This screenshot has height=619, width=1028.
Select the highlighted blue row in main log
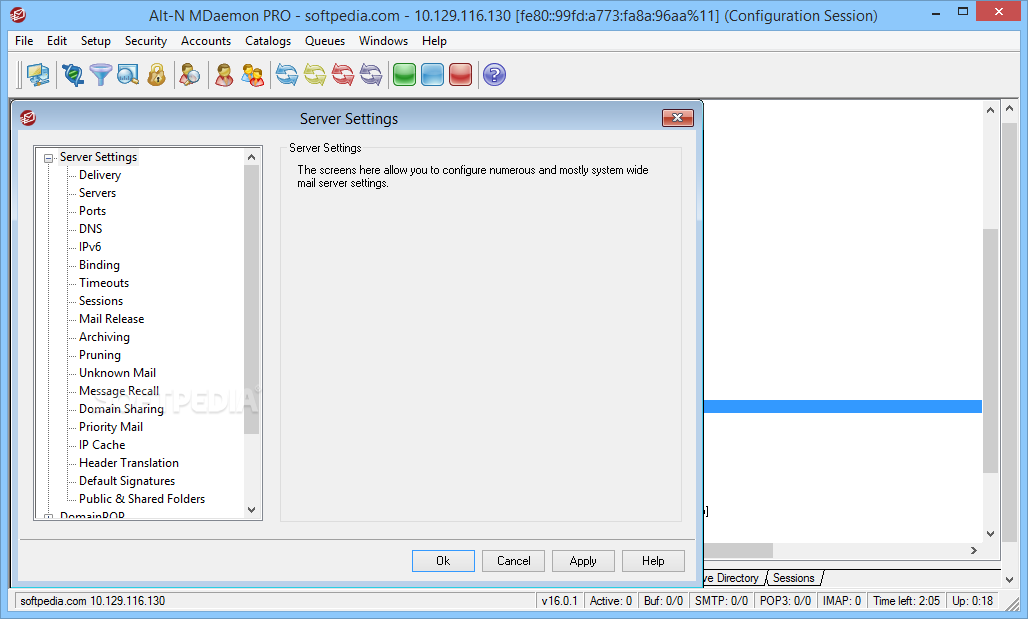(842, 407)
